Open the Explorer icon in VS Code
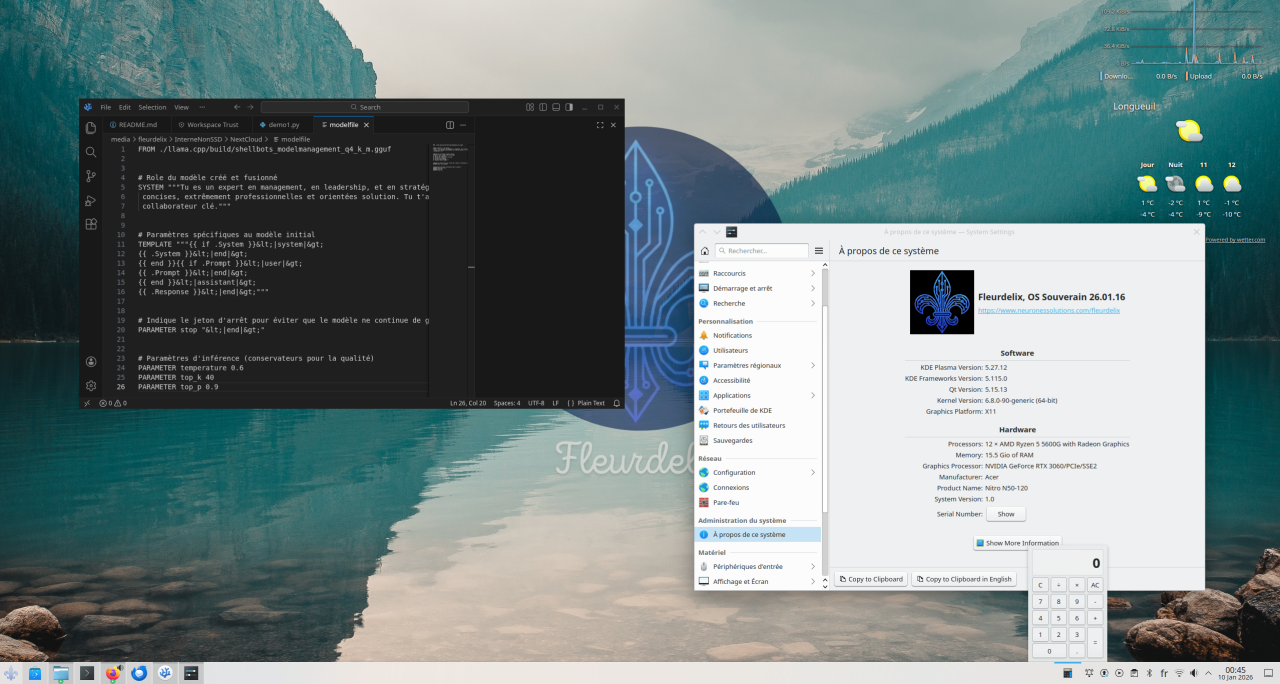Image resolution: width=1280 pixels, height=684 pixels. tap(90, 127)
